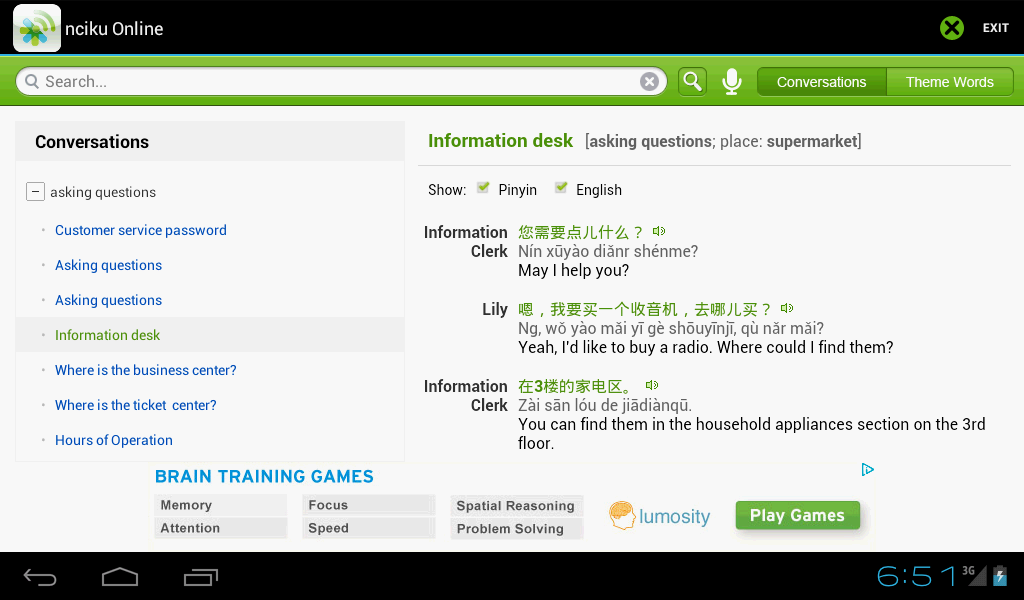
Task: Uncheck the Pinyin display checkbox
Action: (x=482, y=188)
